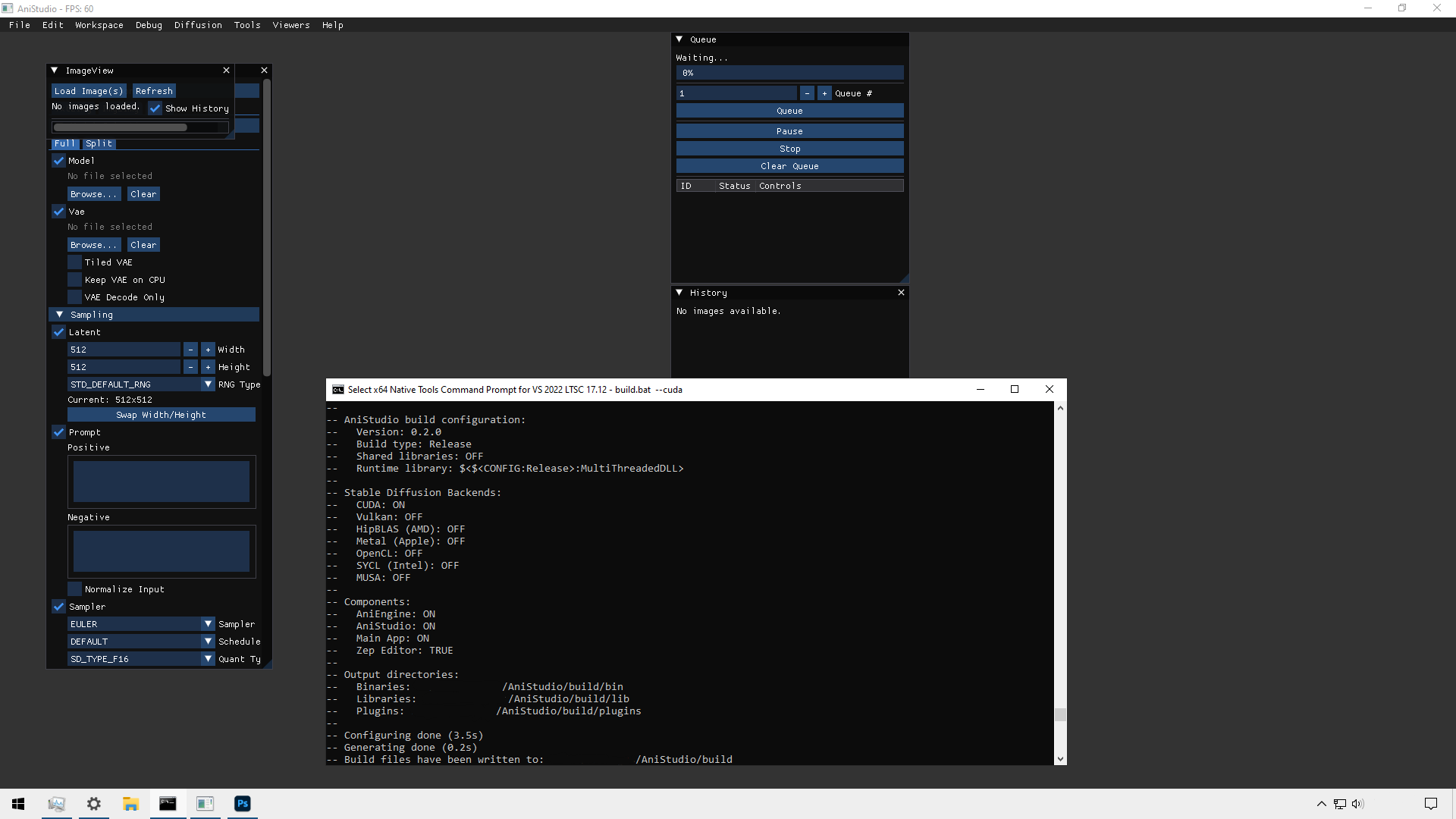Click the Queue # input field
The image size is (1456, 819).
[736, 93]
